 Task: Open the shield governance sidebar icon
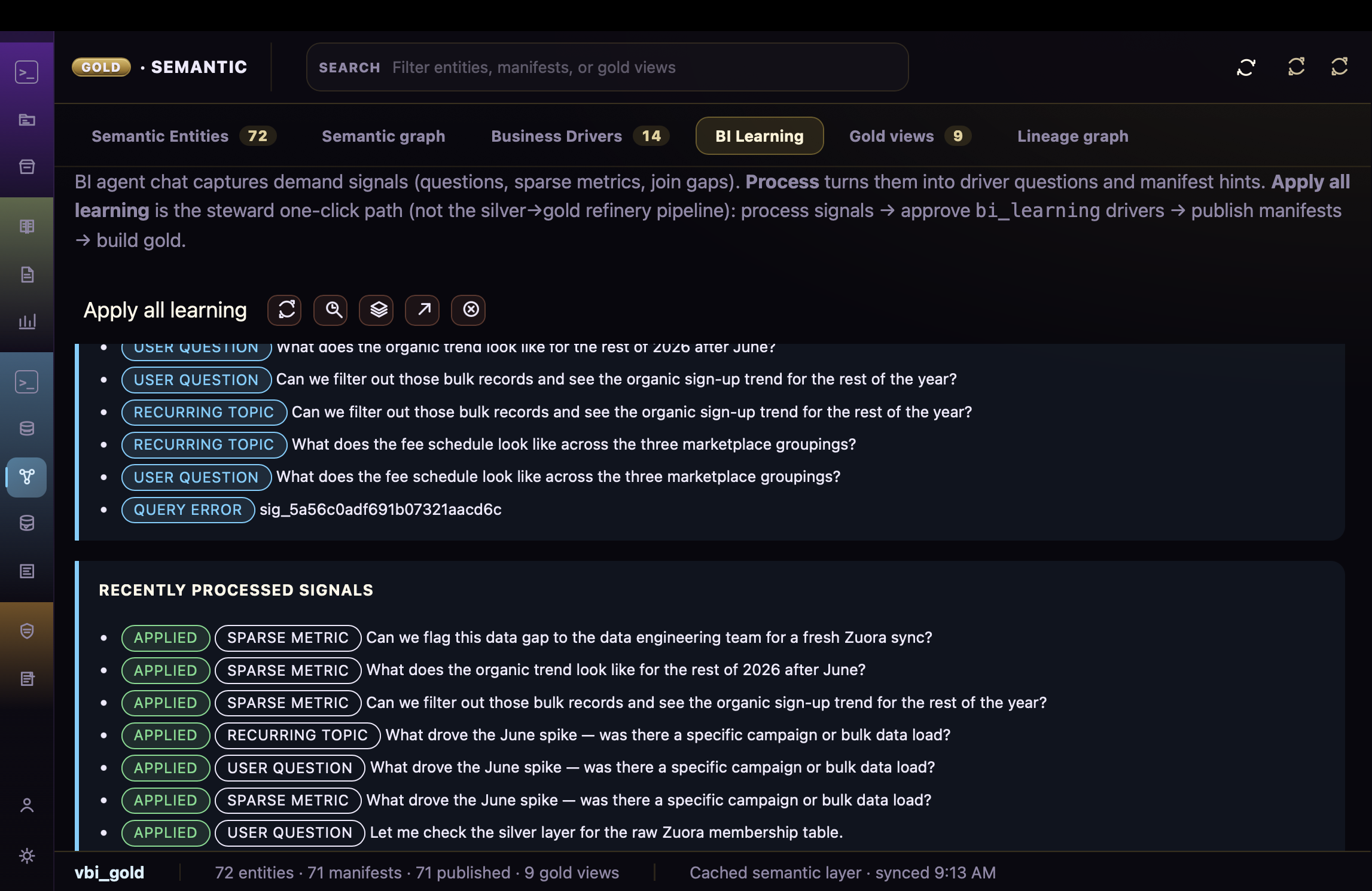click(27, 631)
